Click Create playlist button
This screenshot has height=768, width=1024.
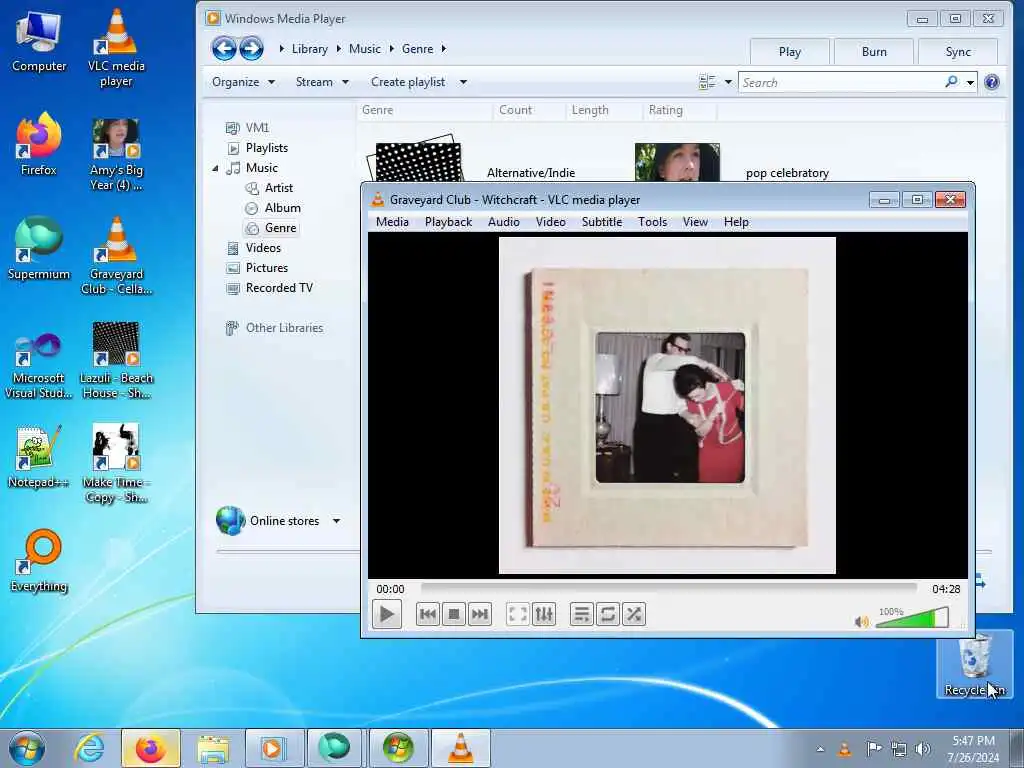point(408,82)
